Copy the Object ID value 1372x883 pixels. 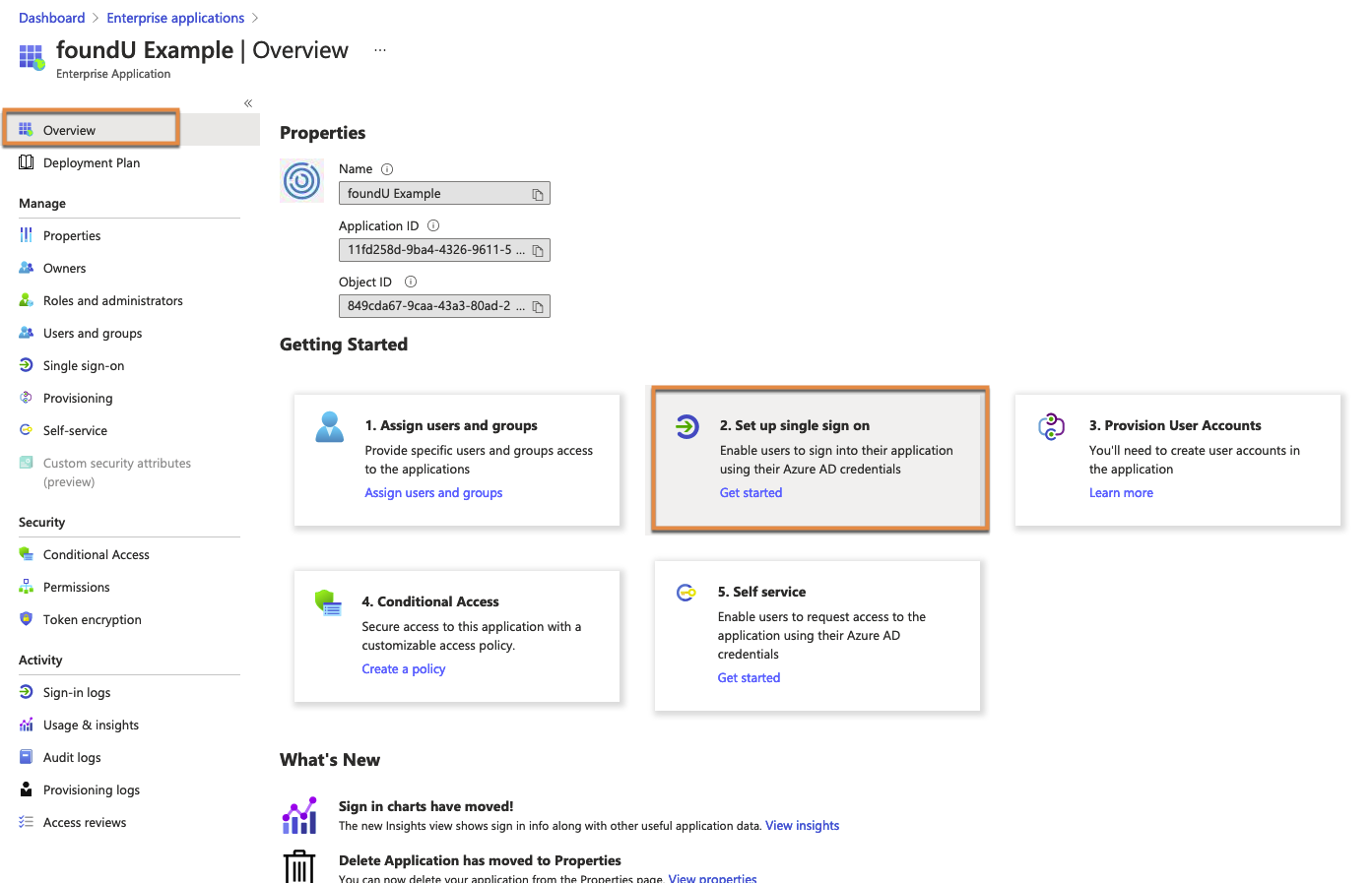pyautogui.click(x=538, y=307)
